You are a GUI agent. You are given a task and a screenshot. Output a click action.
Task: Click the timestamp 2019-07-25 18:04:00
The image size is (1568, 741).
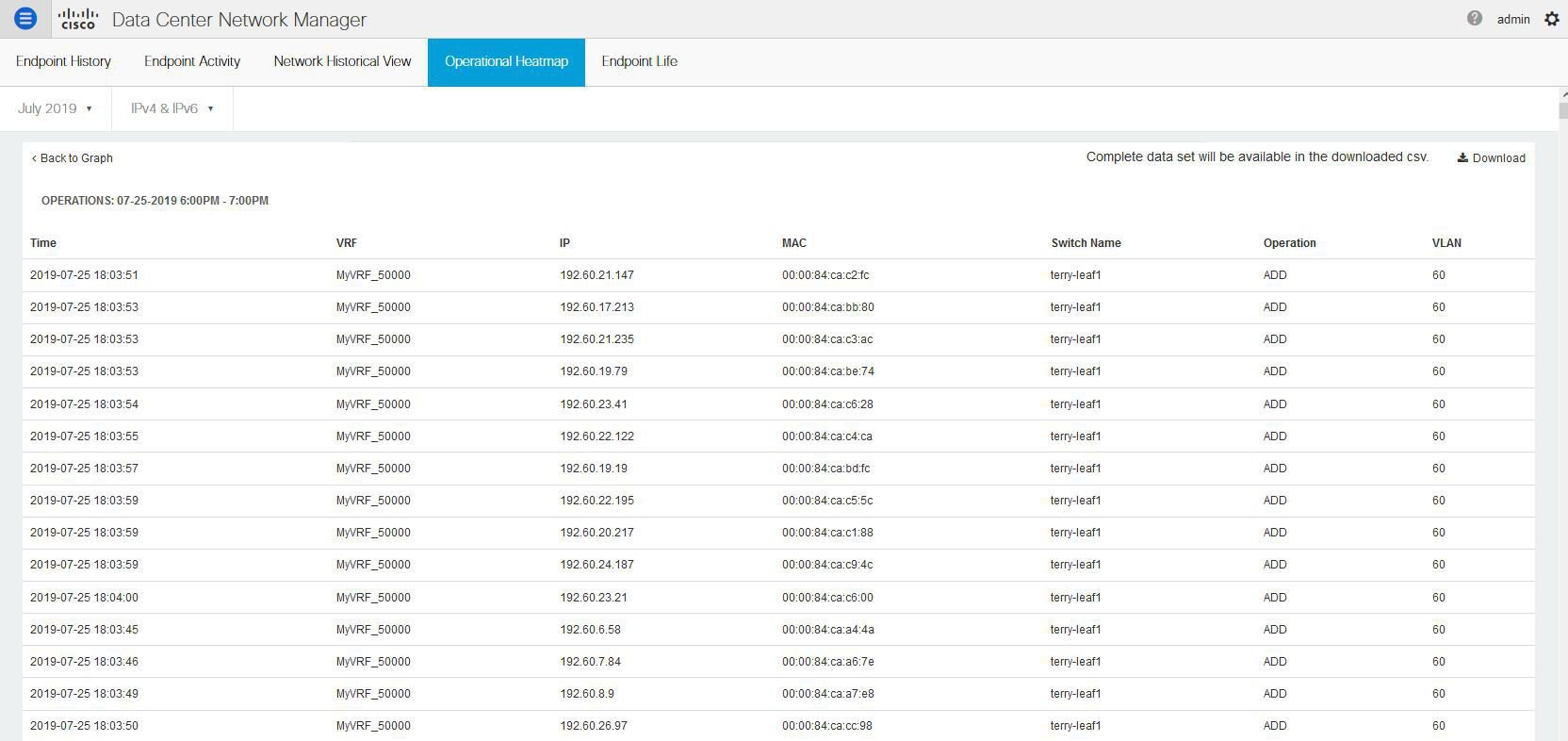[84, 598]
